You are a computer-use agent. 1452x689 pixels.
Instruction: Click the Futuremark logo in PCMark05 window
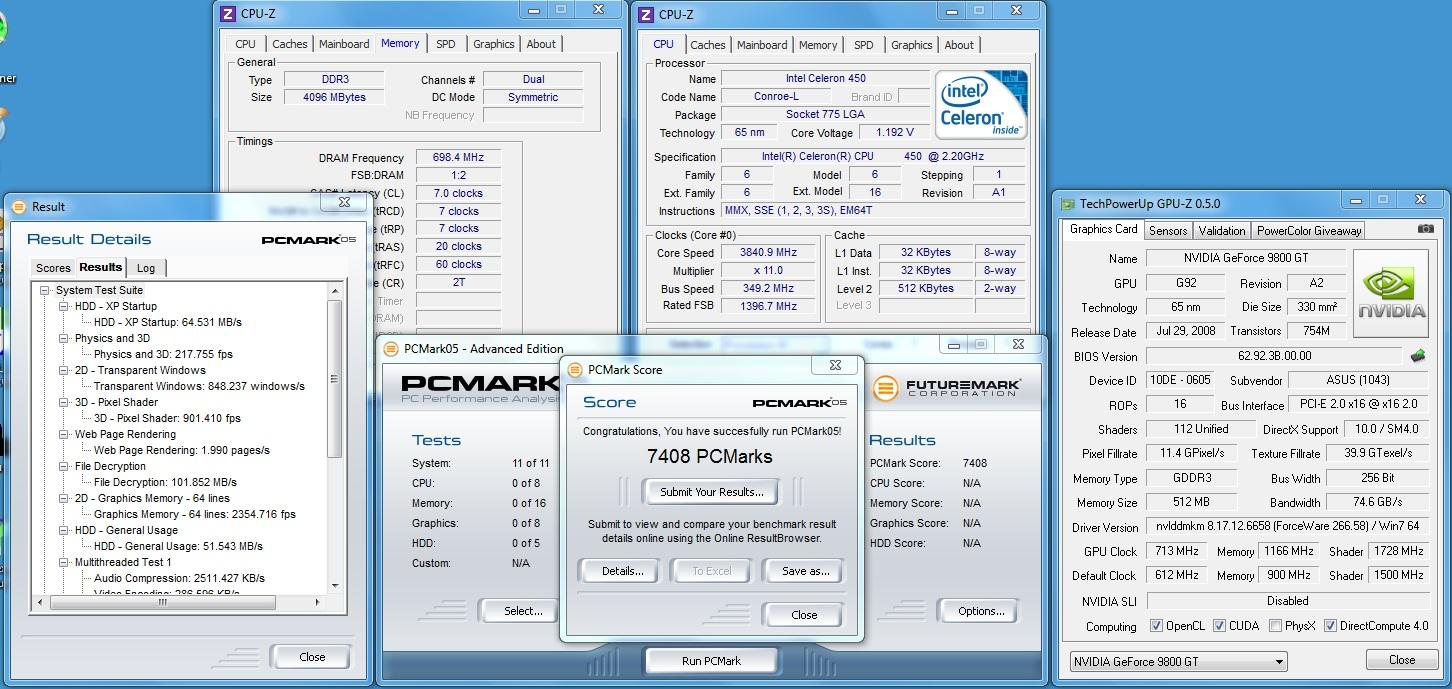[x=946, y=388]
